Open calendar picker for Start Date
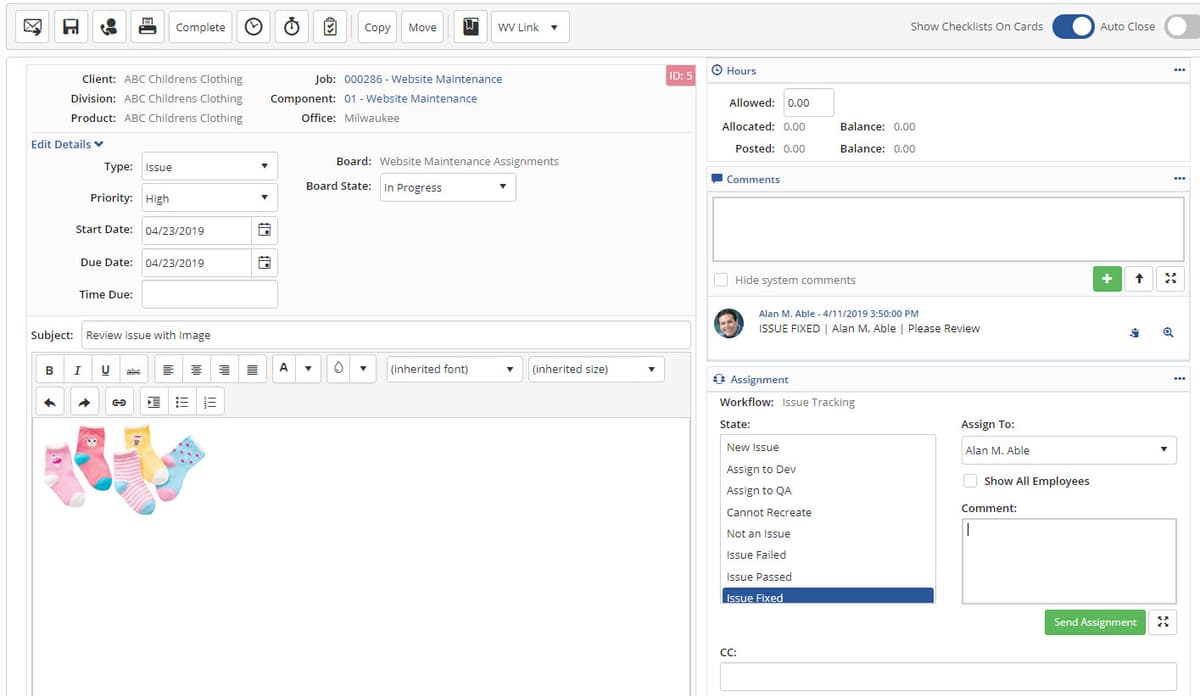 pyautogui.click(x=265, y=230)
